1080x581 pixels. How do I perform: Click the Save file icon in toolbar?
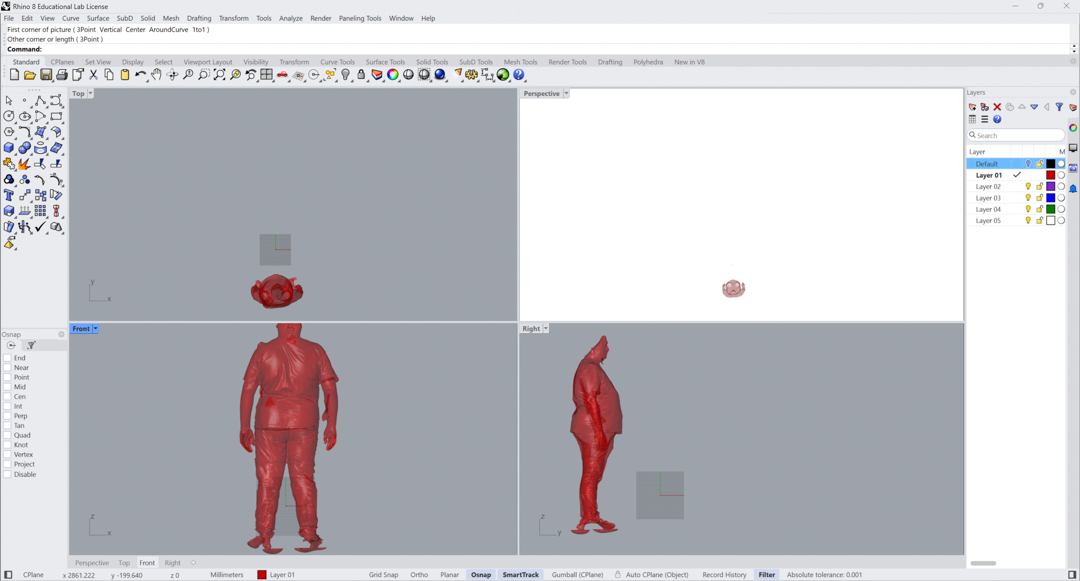(x=46, y=75)
